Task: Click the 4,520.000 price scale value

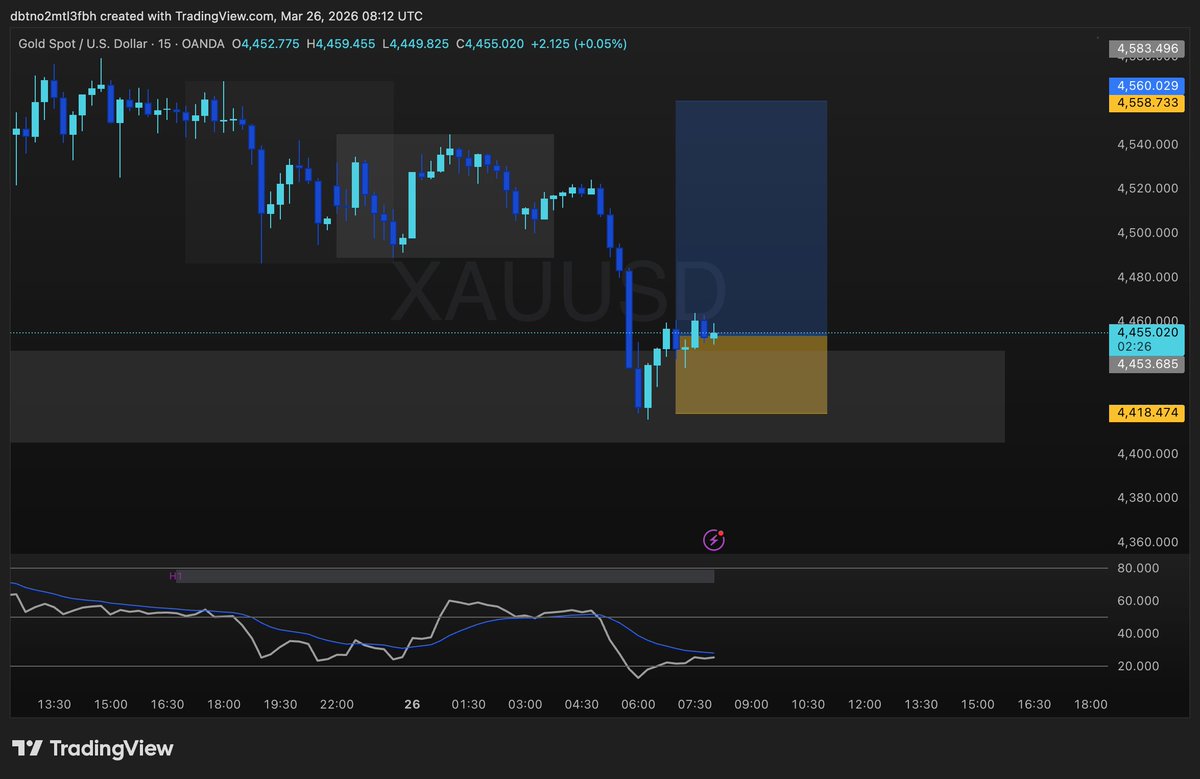Action: tap(1147, 188)
